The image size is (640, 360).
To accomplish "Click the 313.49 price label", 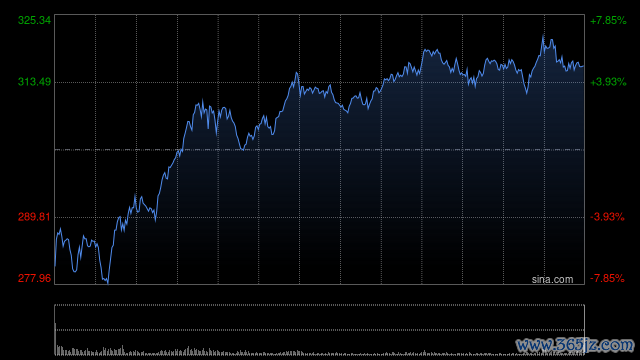I will click(x=34, y=82).
